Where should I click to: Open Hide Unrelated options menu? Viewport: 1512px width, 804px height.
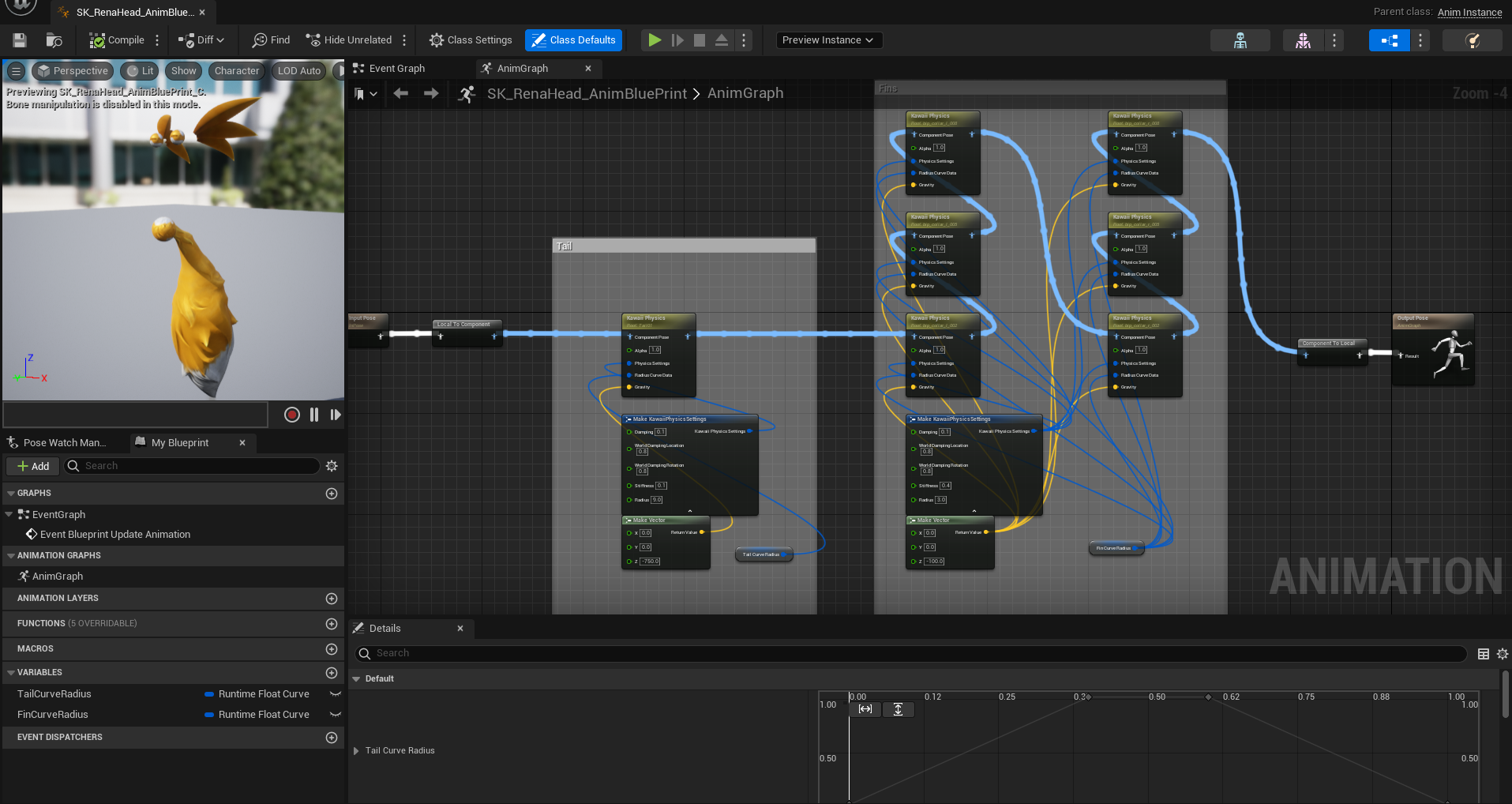(x=404, y=40)
